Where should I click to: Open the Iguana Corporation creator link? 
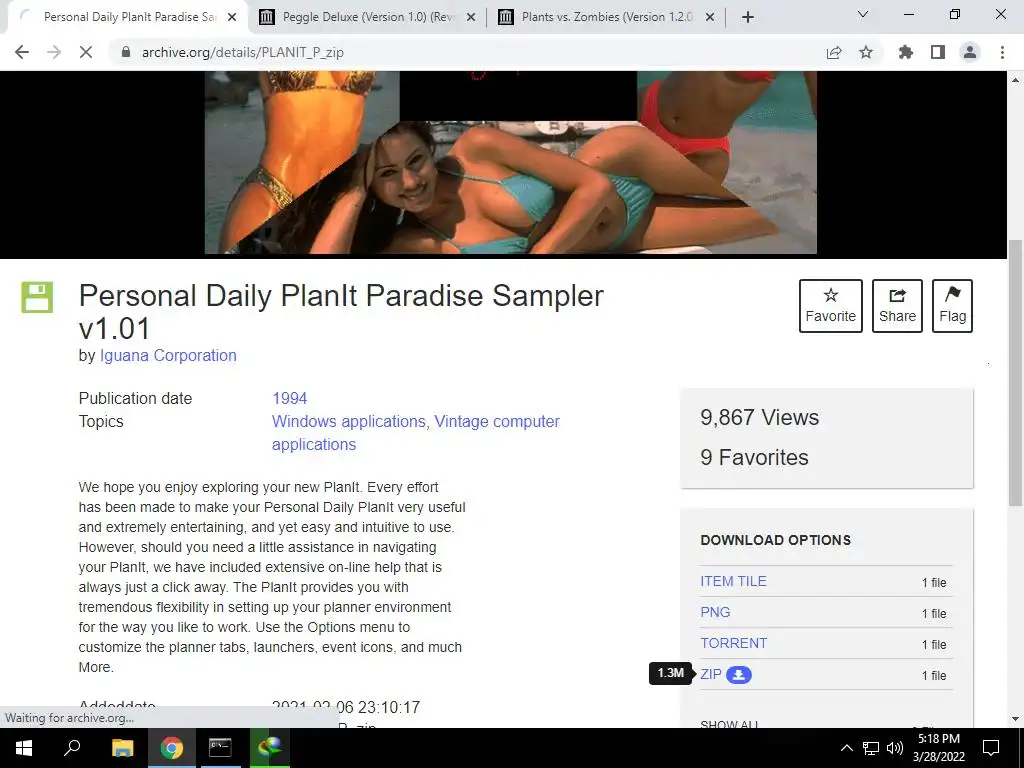point(168,355)
